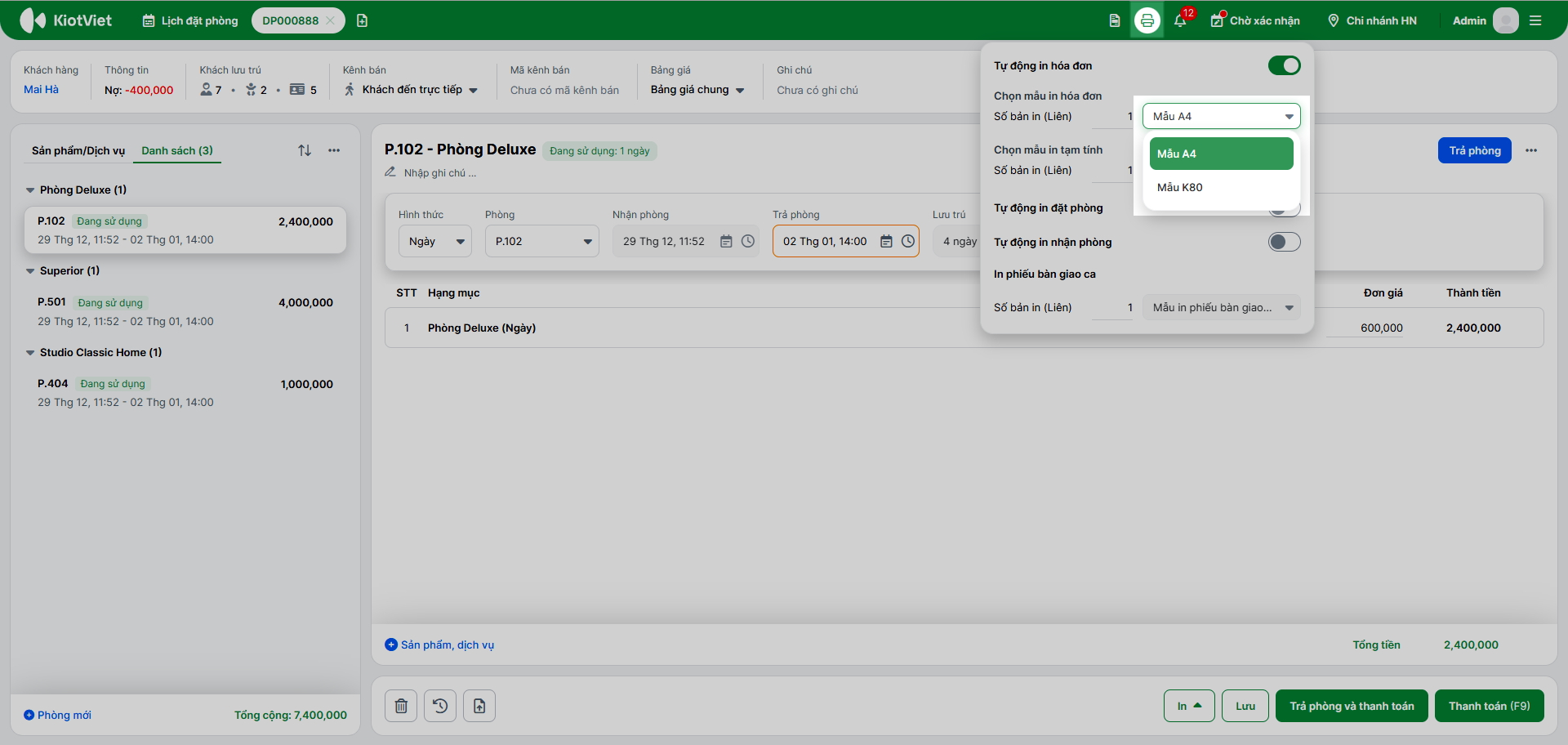The width and height of the screenshot is (1568, 745).
Task: Open clock icon for Trả phòng time
Action: tap(908, 241)
